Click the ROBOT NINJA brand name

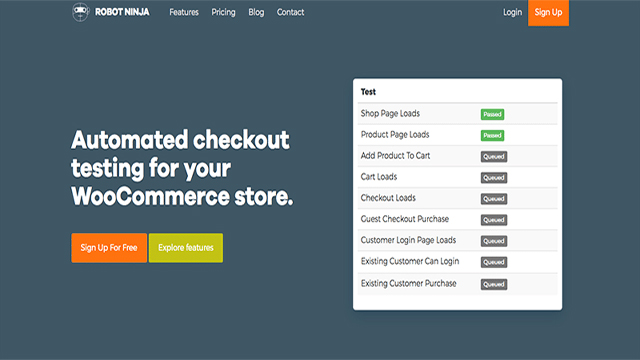click(122, 12)
